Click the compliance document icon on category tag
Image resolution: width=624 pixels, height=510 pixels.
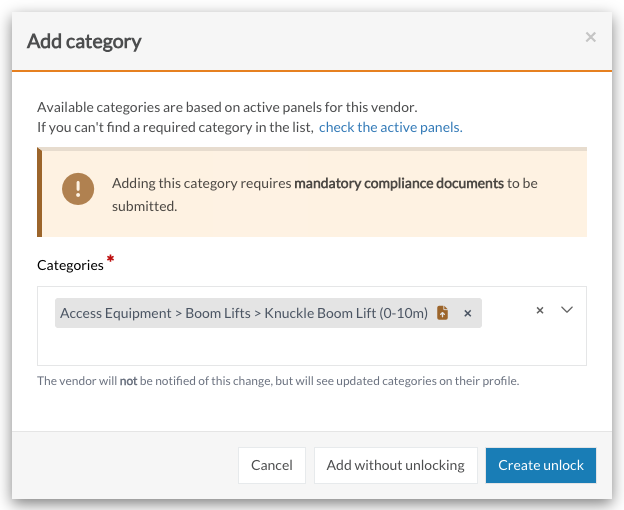tap(443, 313)
